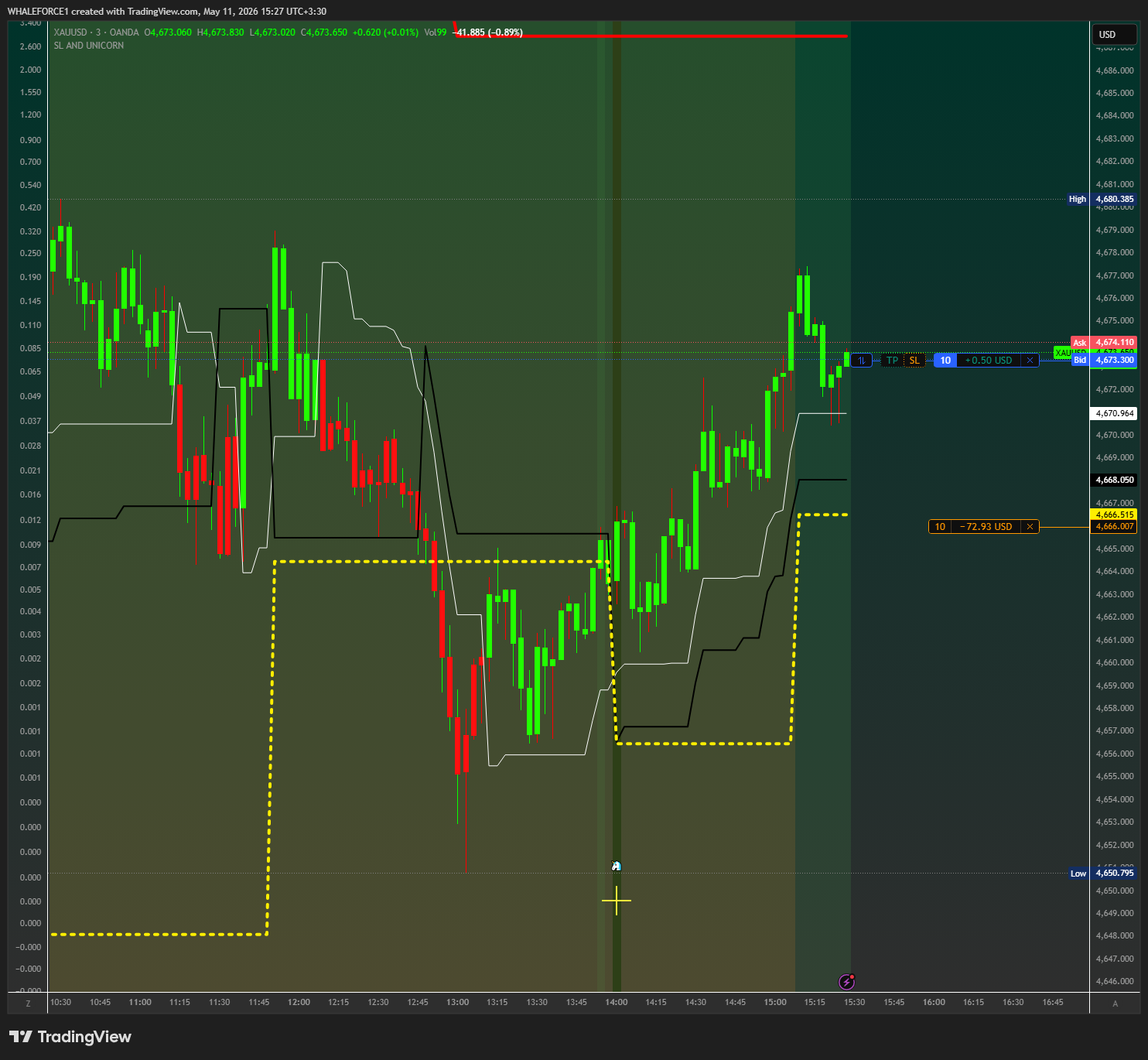Viewport: 1148px width, 1060px height.
Task: Click the Bid price label 4,673.300
Action: 1104,360
